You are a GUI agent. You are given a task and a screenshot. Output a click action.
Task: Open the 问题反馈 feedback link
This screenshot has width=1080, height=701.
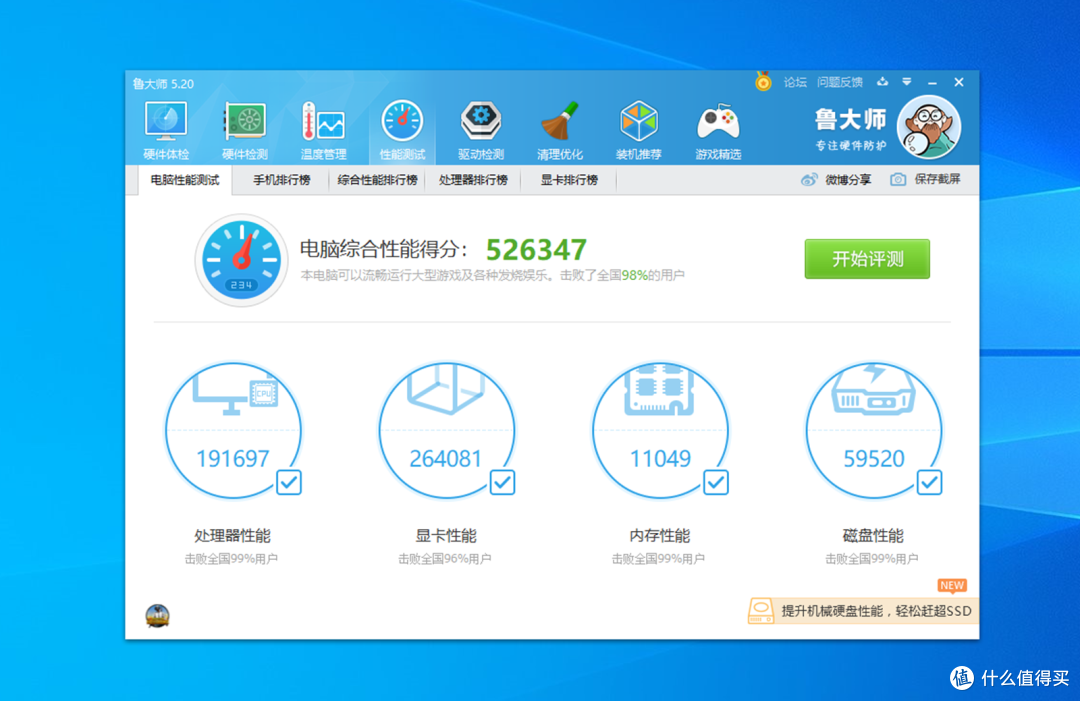click(x=840, y=83)
